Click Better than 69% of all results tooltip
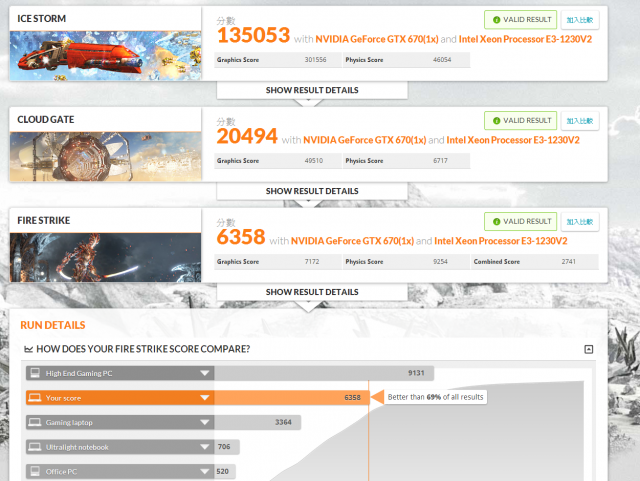 pyautogui.click(x=435, y=397)
